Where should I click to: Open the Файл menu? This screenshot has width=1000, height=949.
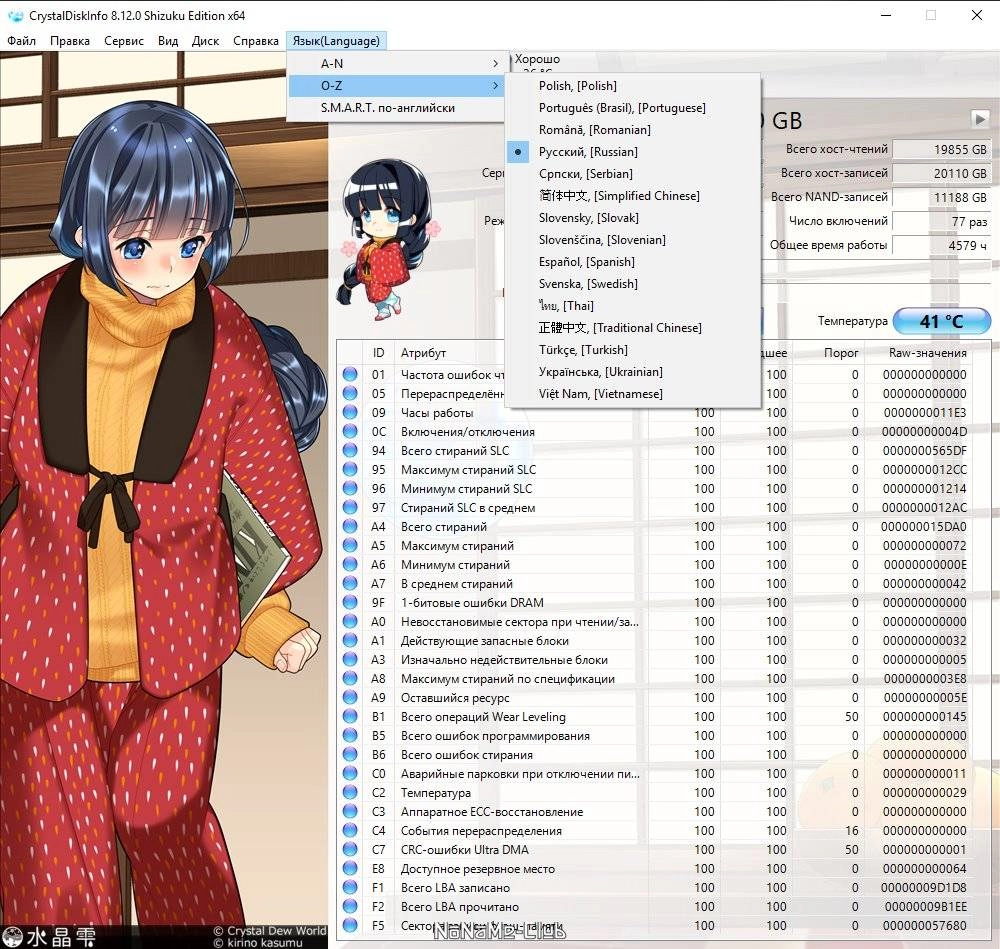(22, 41)
